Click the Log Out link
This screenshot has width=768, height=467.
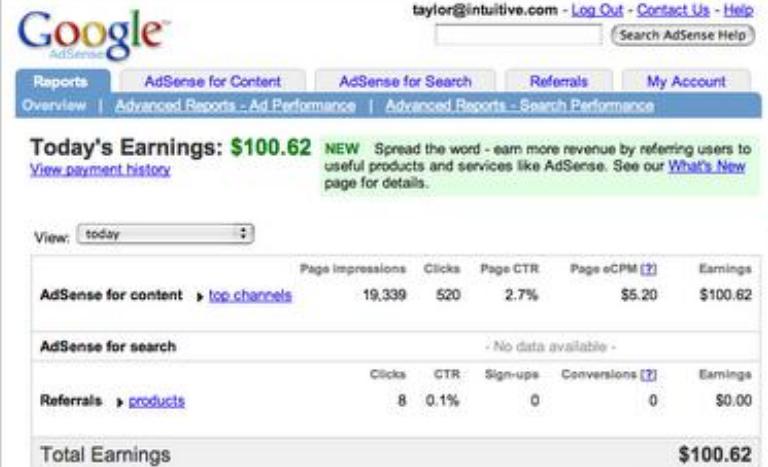click(x=597, y=10)
